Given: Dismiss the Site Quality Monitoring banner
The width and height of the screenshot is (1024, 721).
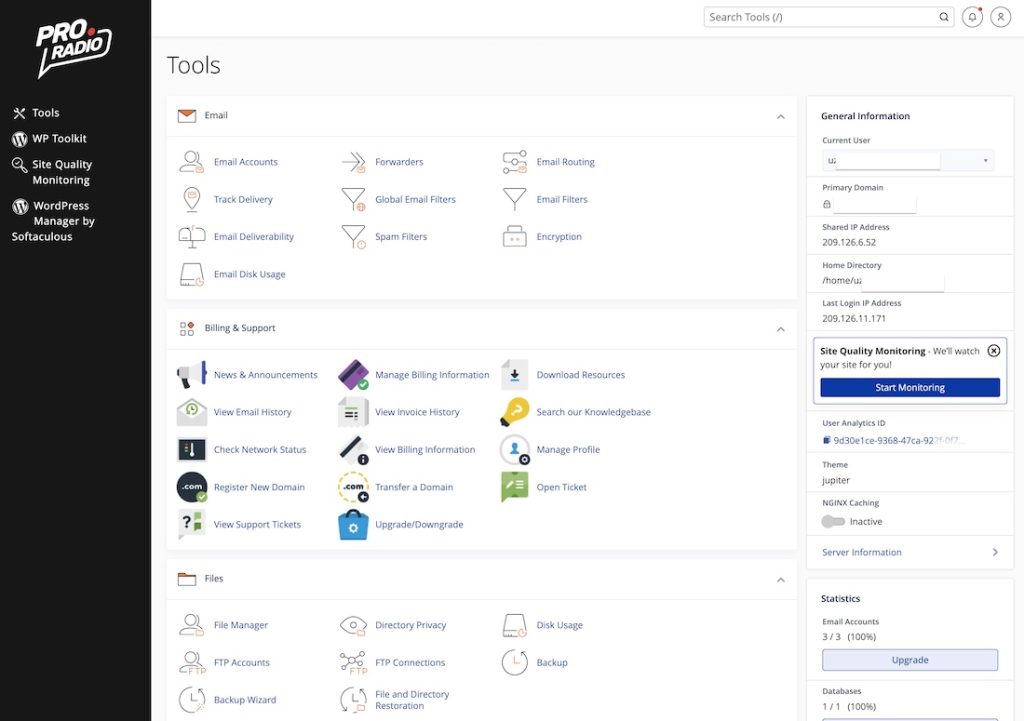Looking at the screenshot, I should [x=993, y=350].
